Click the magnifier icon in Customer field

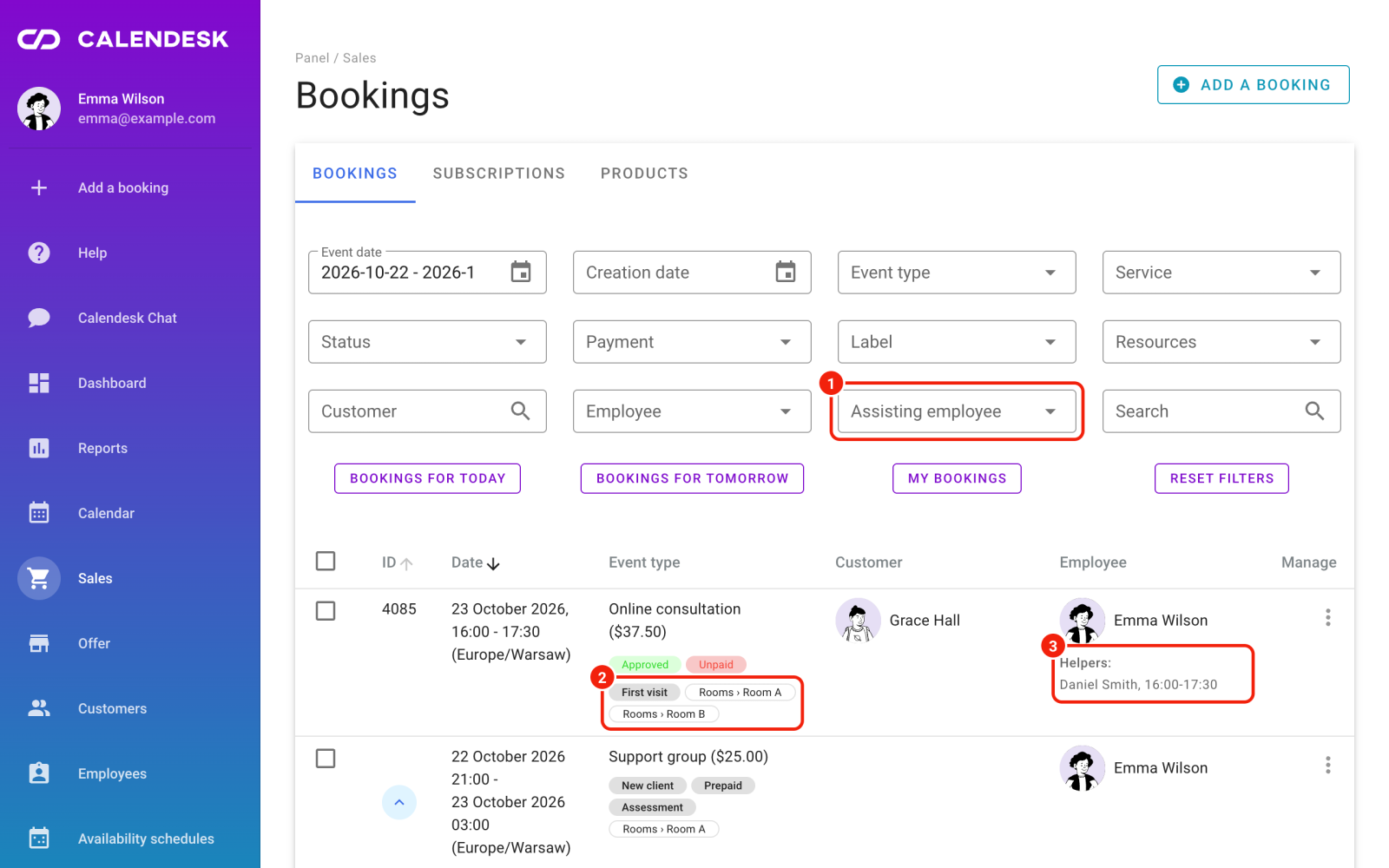[x=520, y=411]
